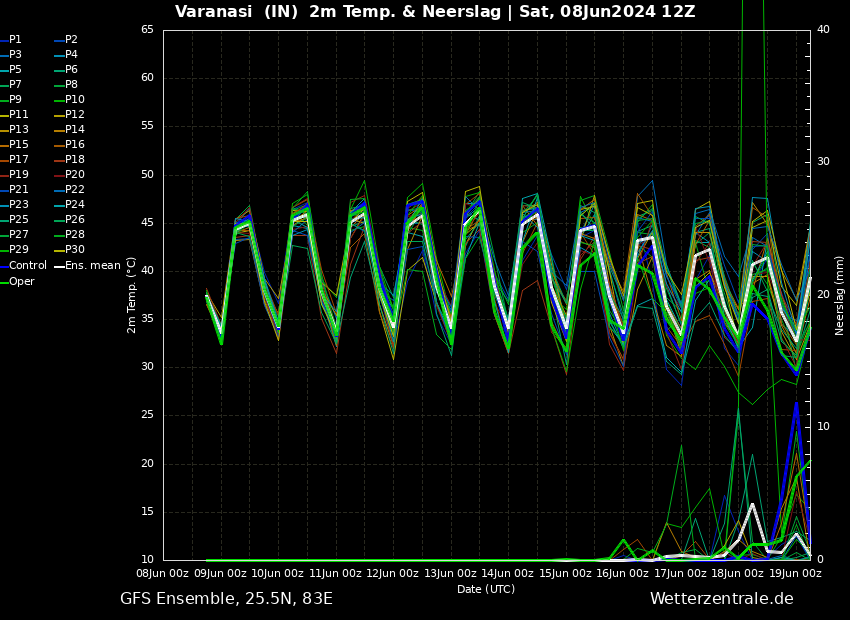
Task: Click the Neerslag (mm) axis label
Action: (x=840, y=295)
